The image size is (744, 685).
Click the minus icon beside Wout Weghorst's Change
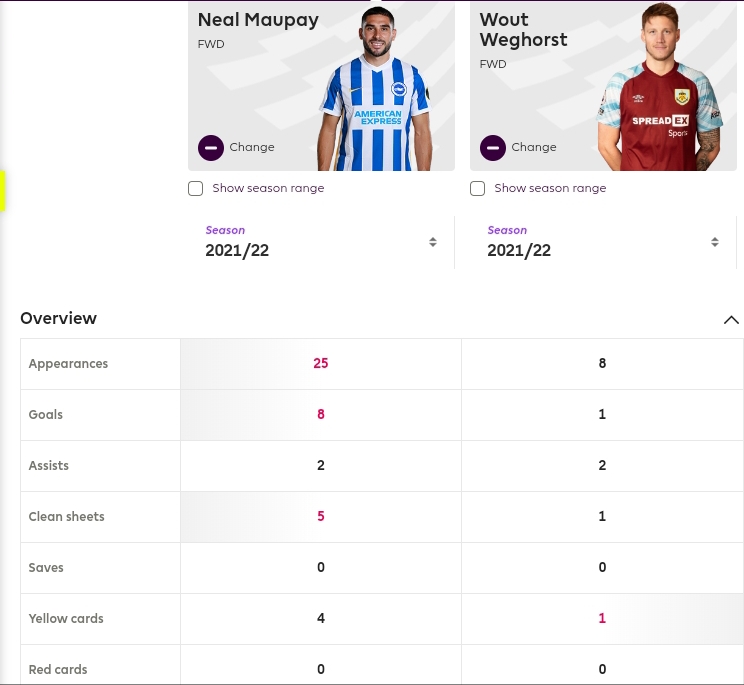coord(493,148)
